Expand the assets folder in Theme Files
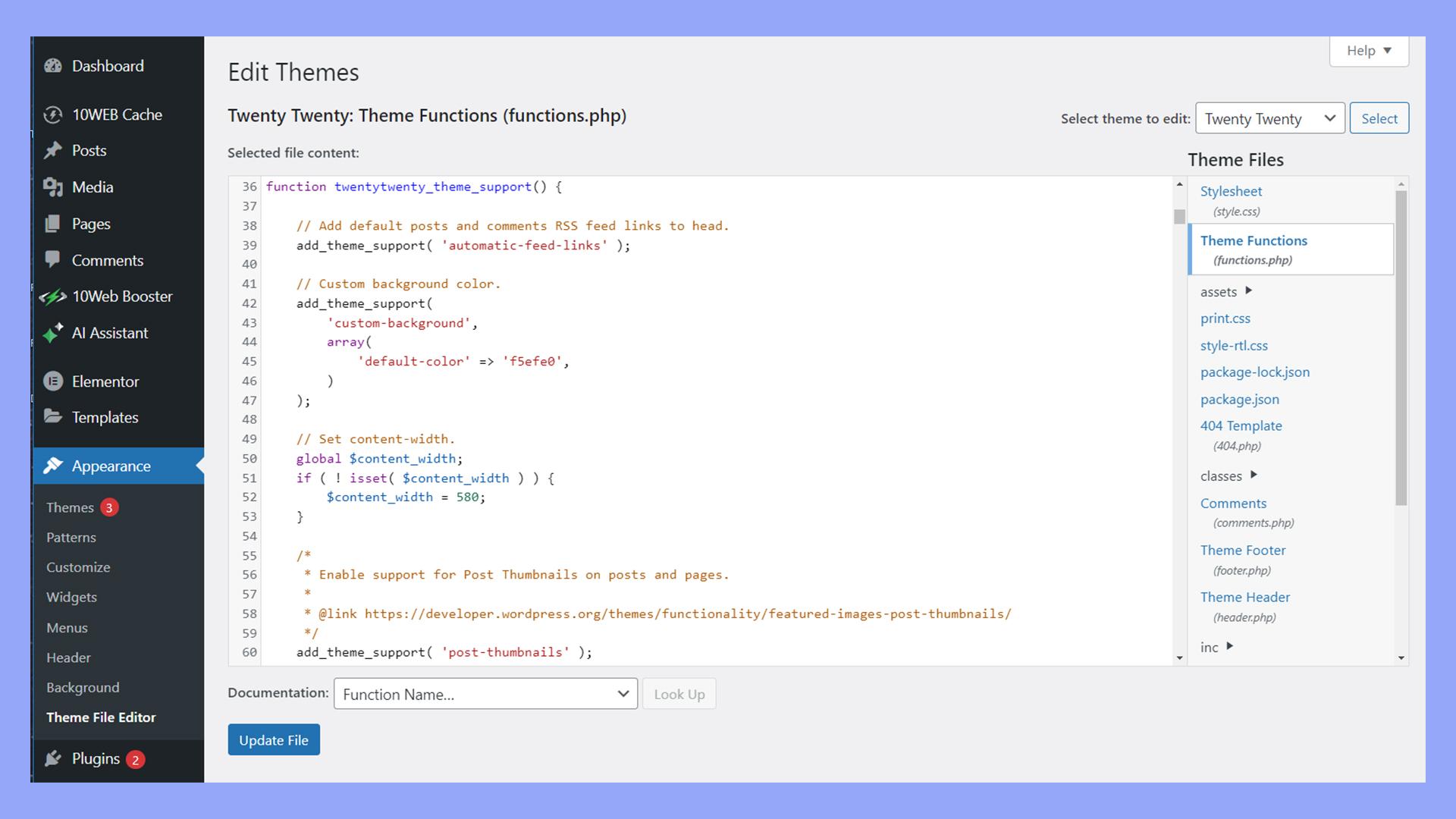Viewport: 1456px width, 819px height. coord(1249,290)
